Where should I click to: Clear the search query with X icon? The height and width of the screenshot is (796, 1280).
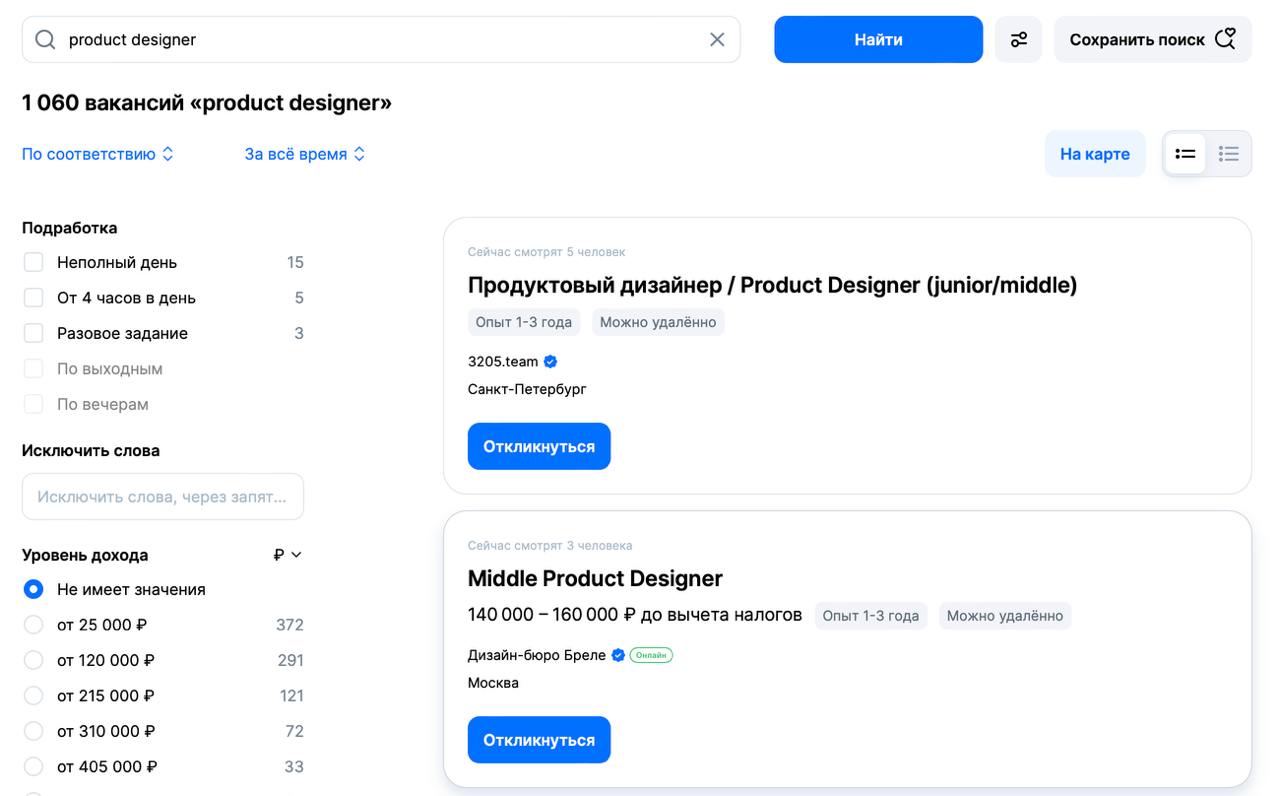[717, 40]
